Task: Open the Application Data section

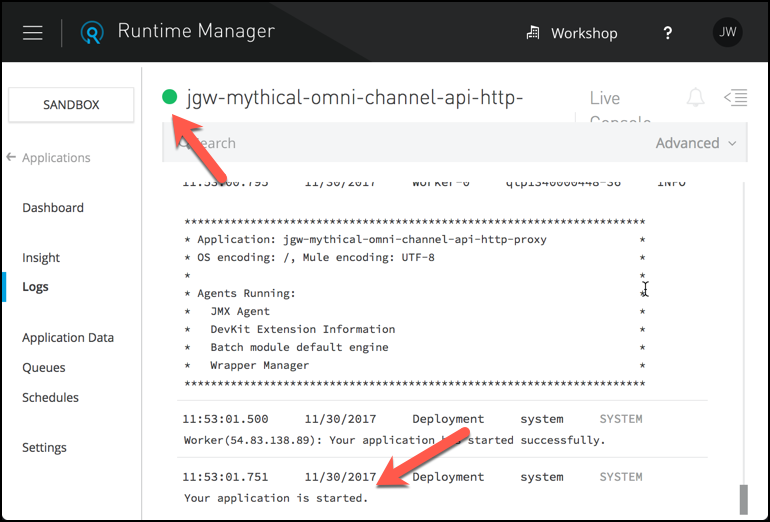Action: click(68, 338)
